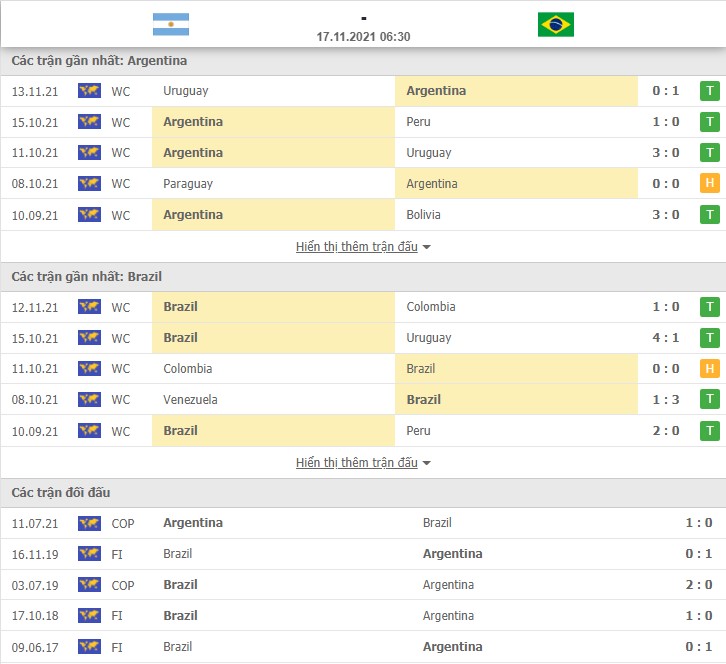Select the Các trận gần nhất: Argentina section header

[x=363, y=61]
